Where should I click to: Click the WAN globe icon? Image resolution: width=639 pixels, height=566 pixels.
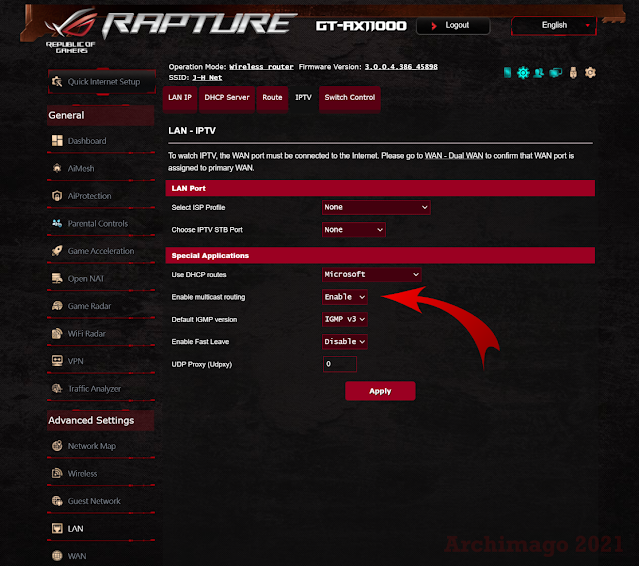click(x=57, y=556)
